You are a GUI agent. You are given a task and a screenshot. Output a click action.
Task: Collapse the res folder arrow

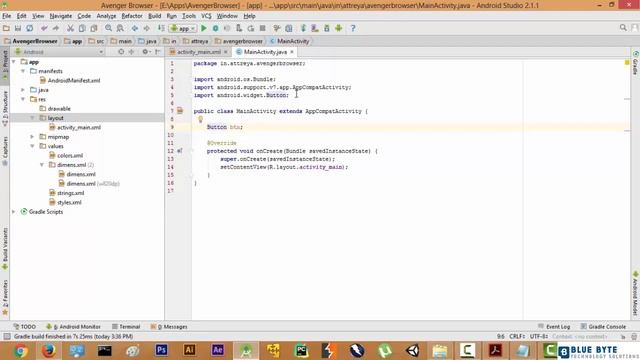coord(23,99)
